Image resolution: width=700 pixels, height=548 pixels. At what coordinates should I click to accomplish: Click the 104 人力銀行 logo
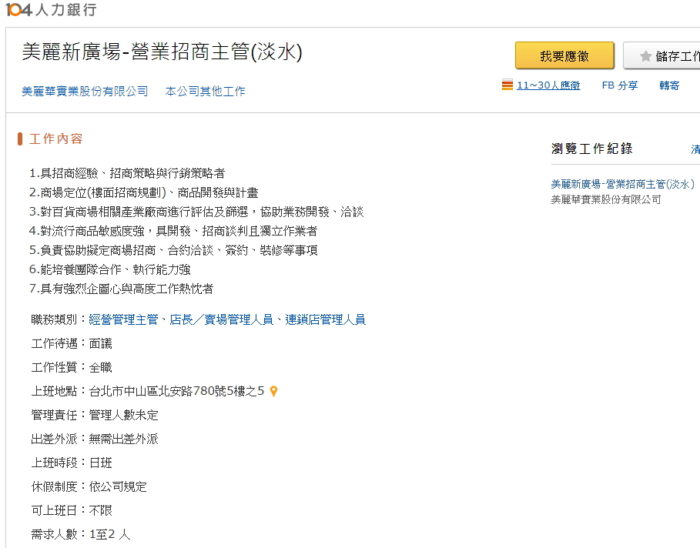[x=51, y=9]
